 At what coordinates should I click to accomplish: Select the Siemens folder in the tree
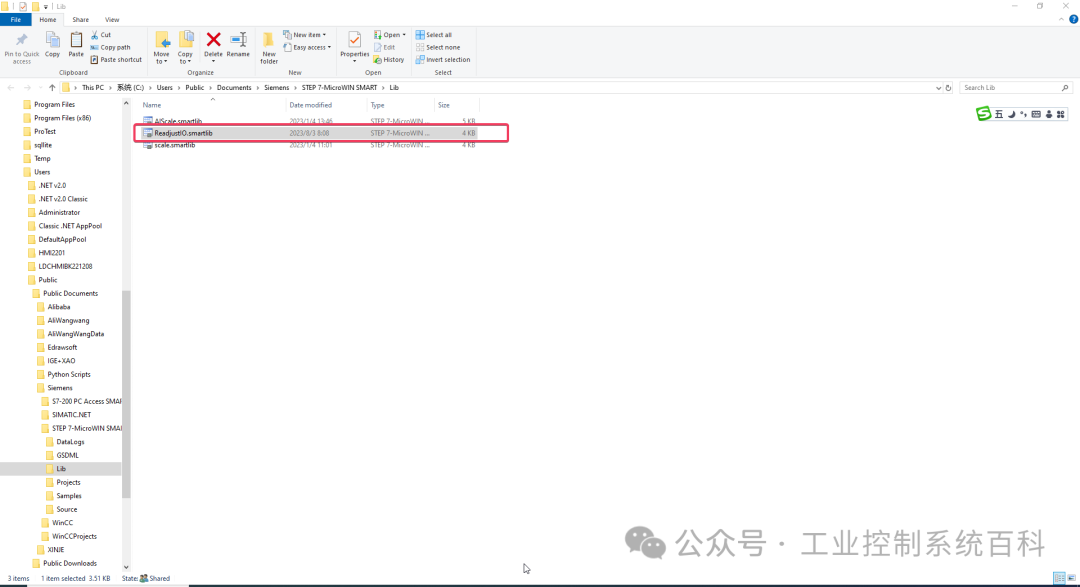pos(60,388)
